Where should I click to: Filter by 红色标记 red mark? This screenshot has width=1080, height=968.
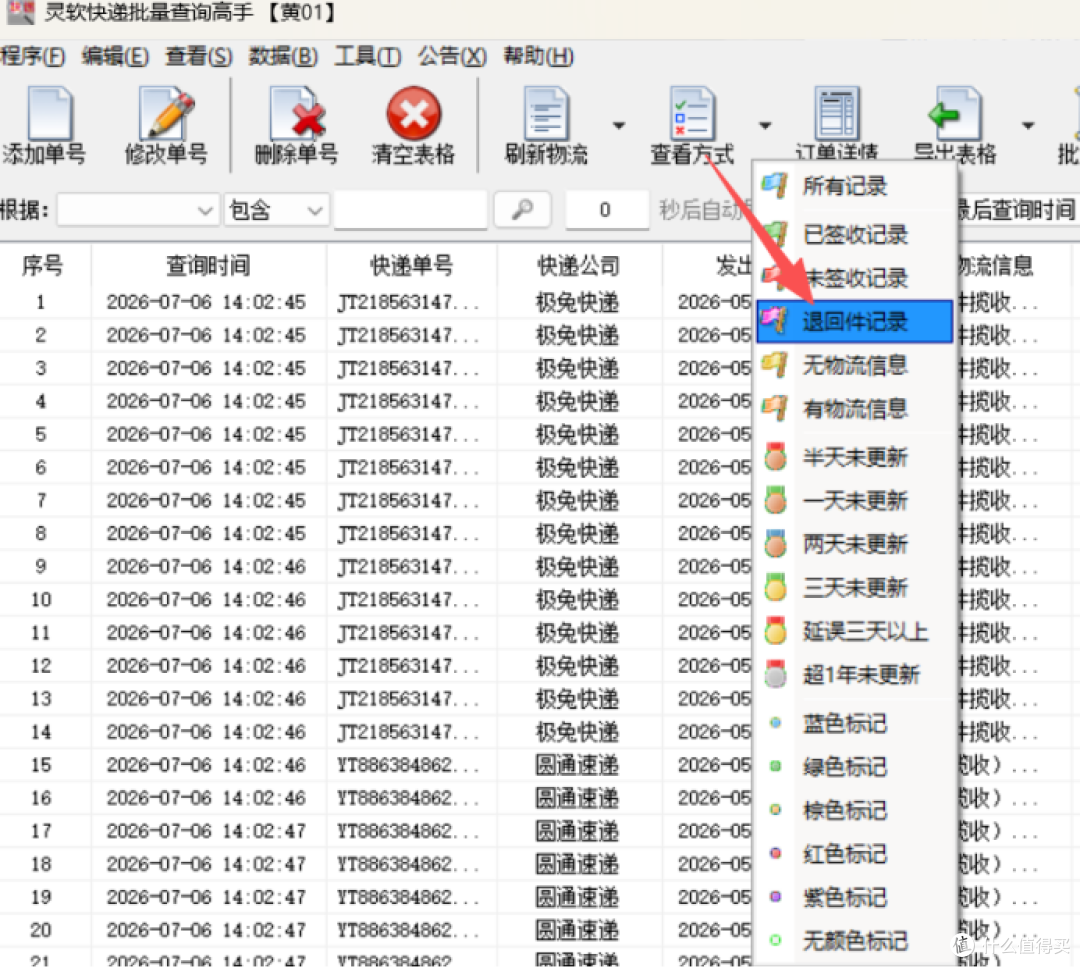(x=855, y=854)
